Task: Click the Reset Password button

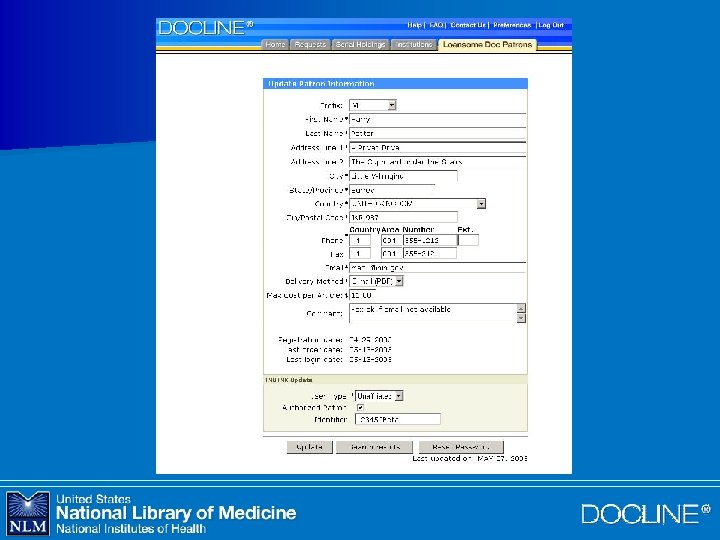Action: tap(461, 447)
